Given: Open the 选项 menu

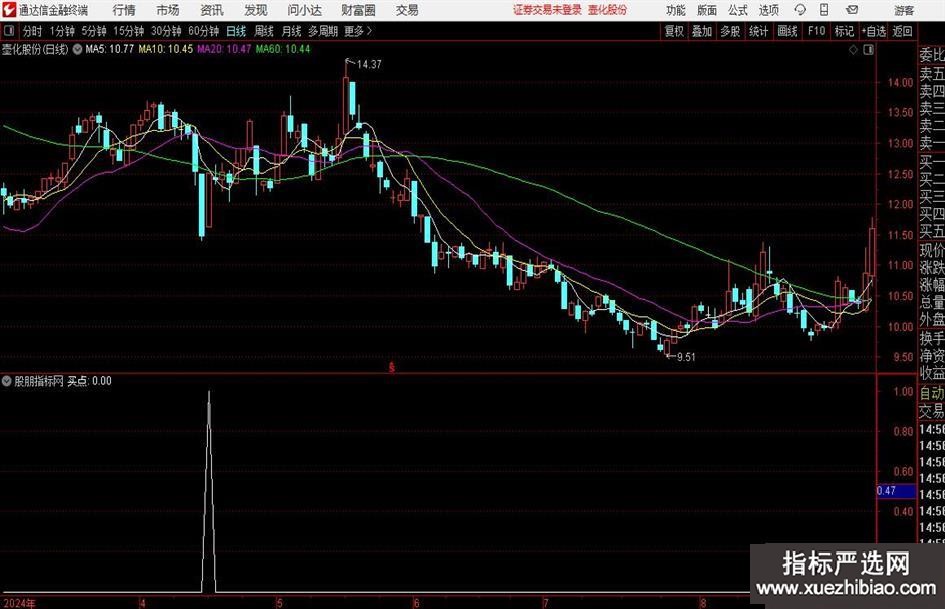Looking at the screenshot, I should pos(768,10).
